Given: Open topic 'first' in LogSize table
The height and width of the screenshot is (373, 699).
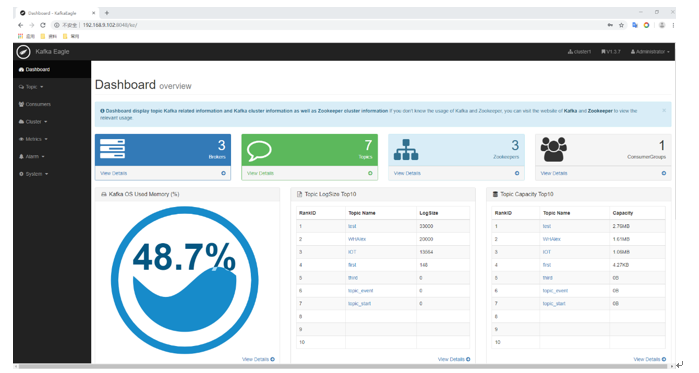Looking at the screenshot, I should (x=352, y=265).
